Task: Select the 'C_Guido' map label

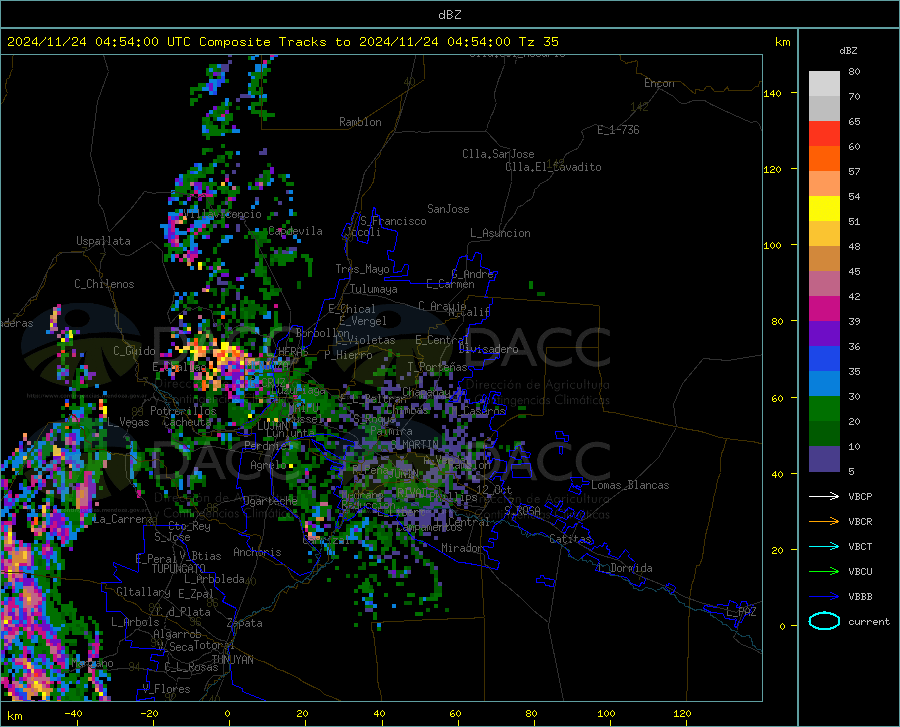Action: (x=134, y=351)
